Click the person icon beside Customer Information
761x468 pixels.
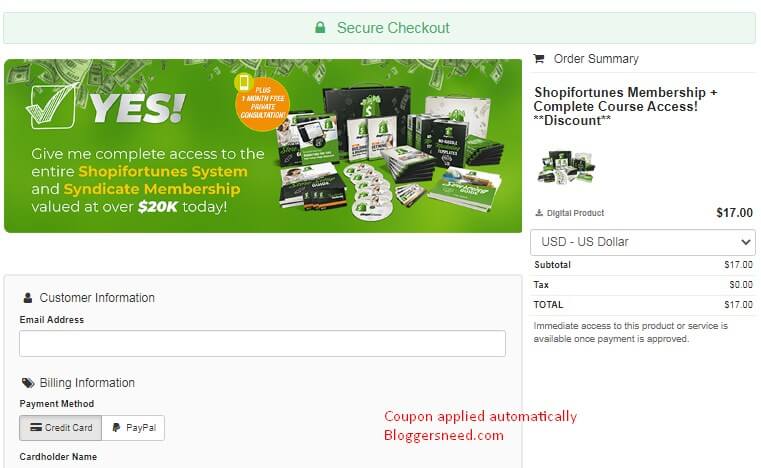(28, 298)
